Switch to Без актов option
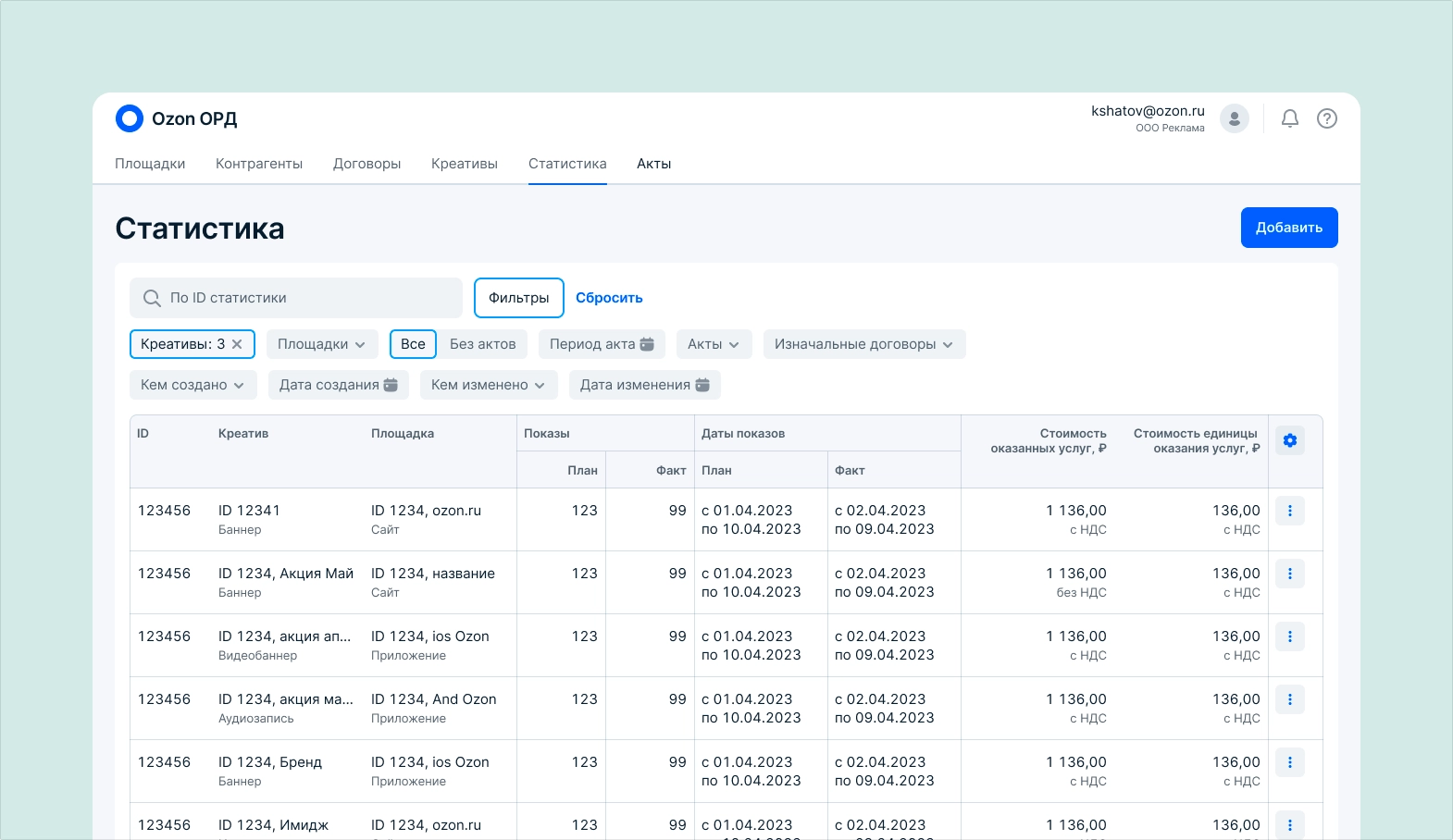The image size is (1453, 840). click(482, 344)
